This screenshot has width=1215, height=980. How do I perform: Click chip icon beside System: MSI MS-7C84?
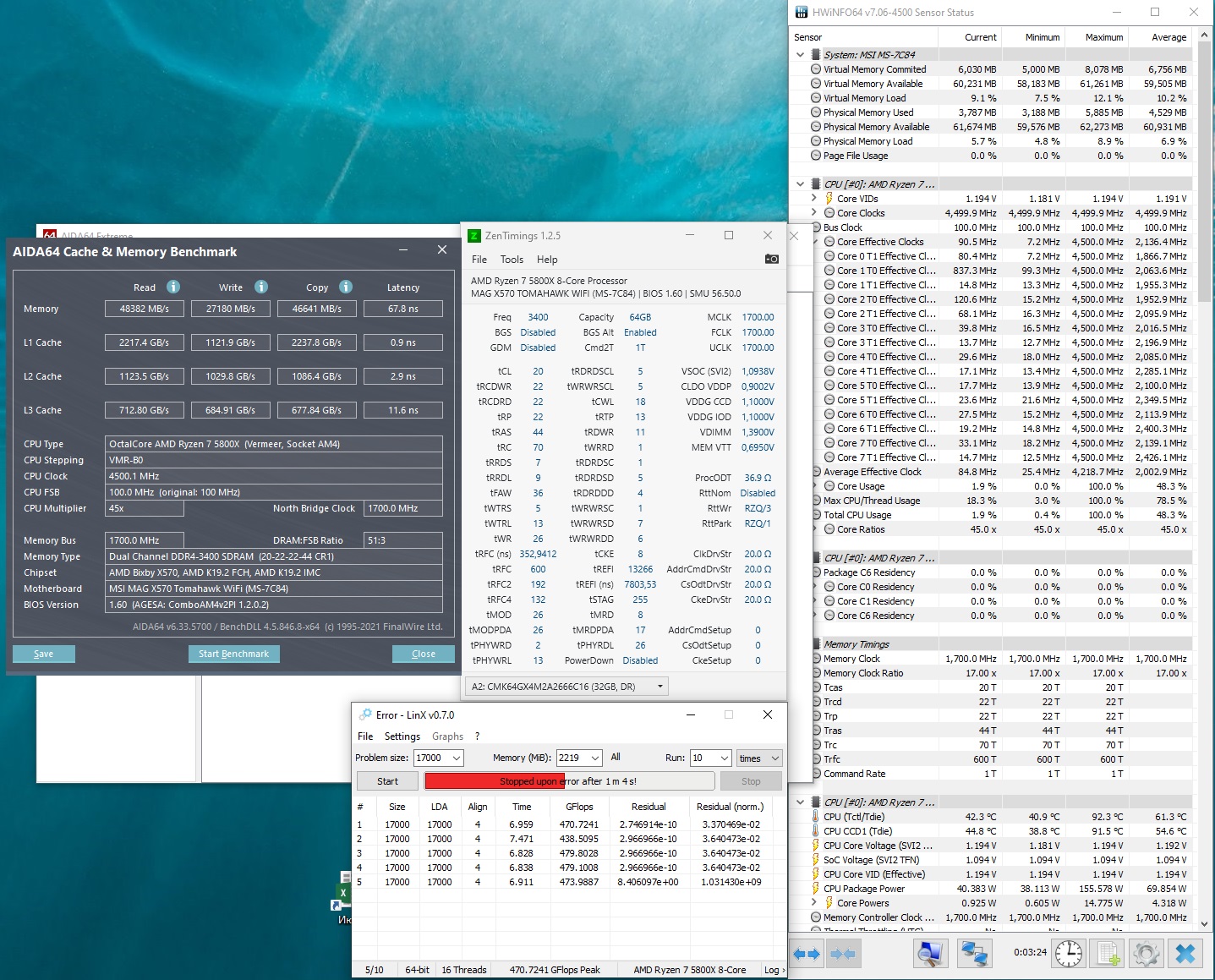(x=816, y=54)
